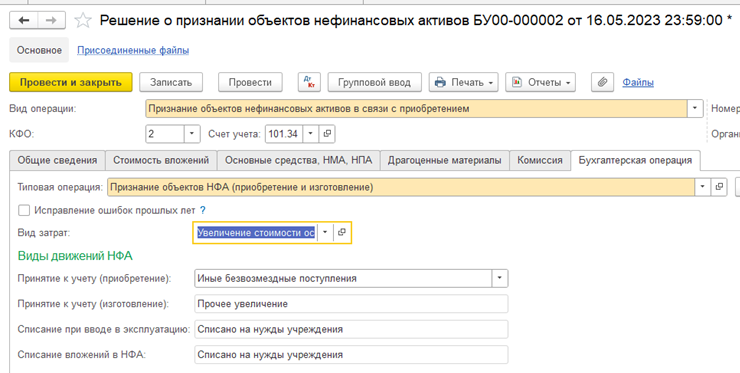The height and width of the screenshot is (373, 740).
Task: Open Драгоценные материалы tab
Action: point(445,160)
